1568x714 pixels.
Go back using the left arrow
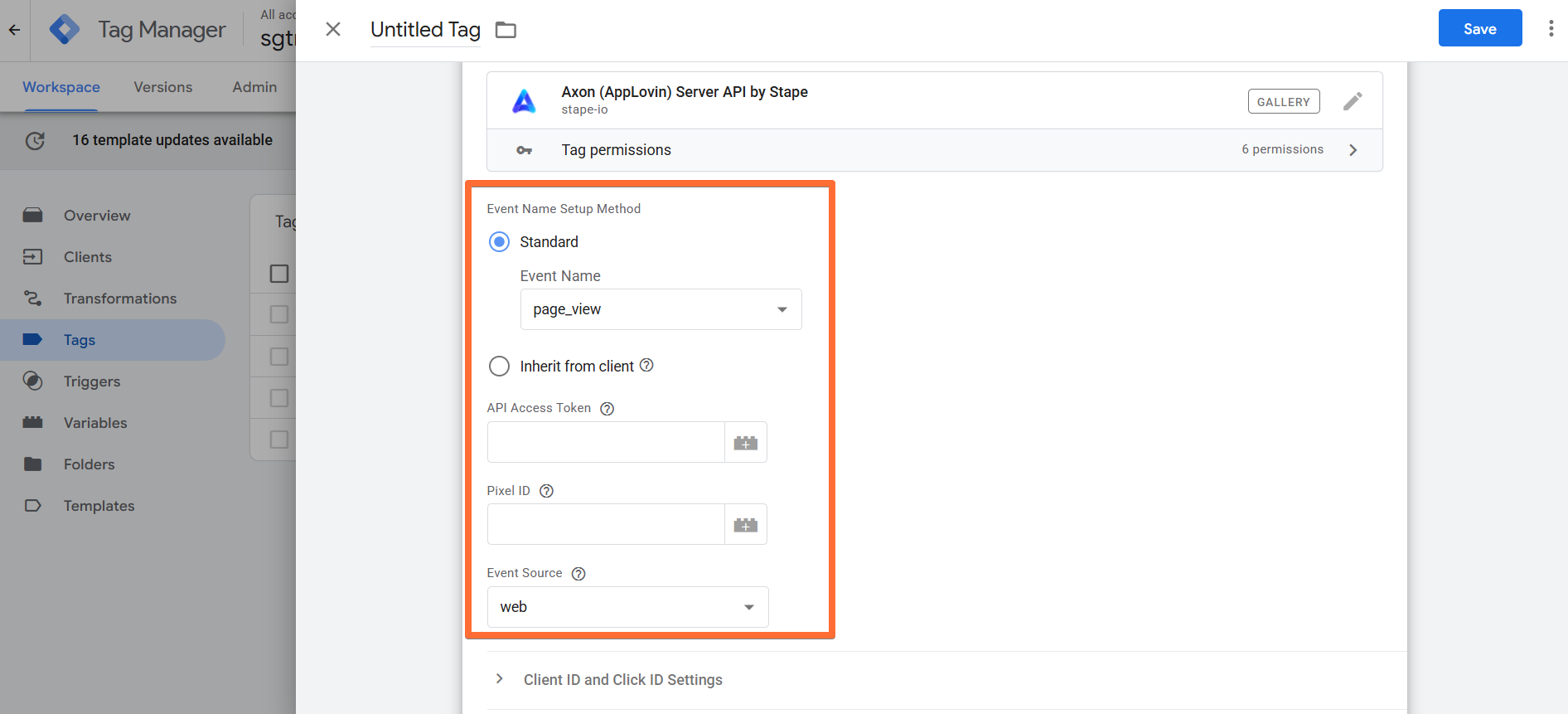(x=14, y=30)
